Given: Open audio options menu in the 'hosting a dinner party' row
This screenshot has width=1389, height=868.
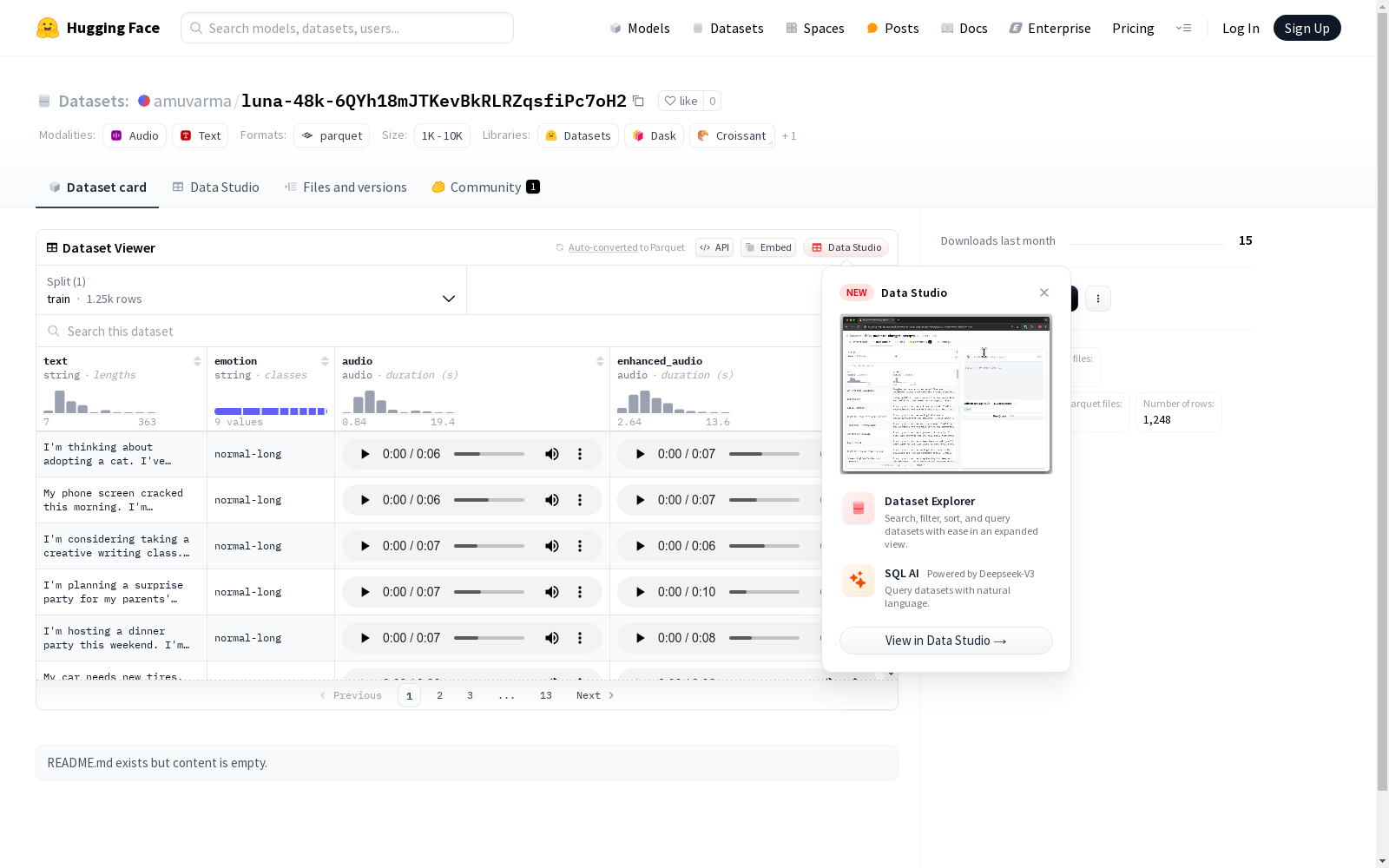Looking at the screenshot, I should coord(580,638).
